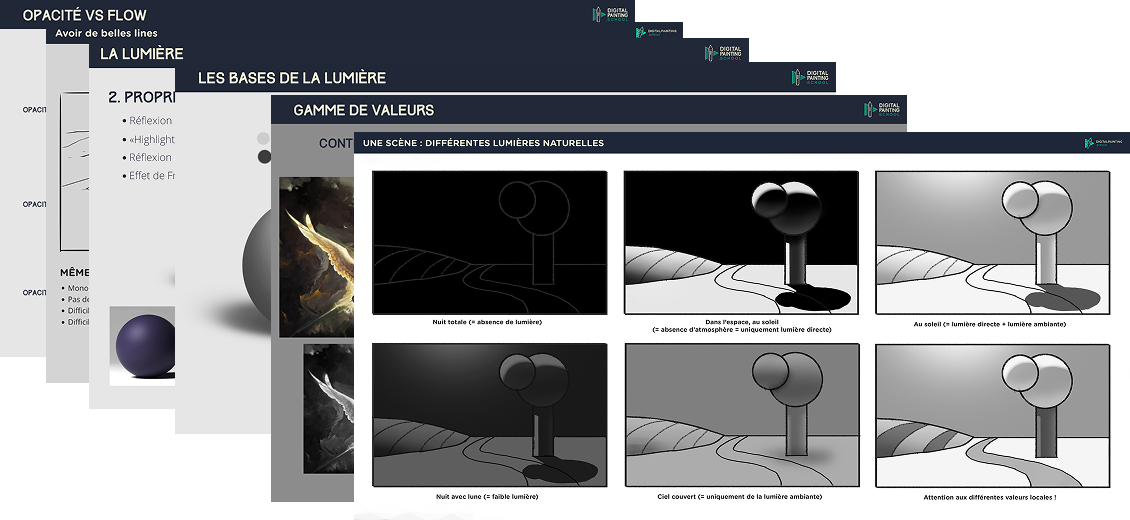Click the Opacité vs Flow slide title
This screenshot has width=1130, height=520.
pos(84,15)
